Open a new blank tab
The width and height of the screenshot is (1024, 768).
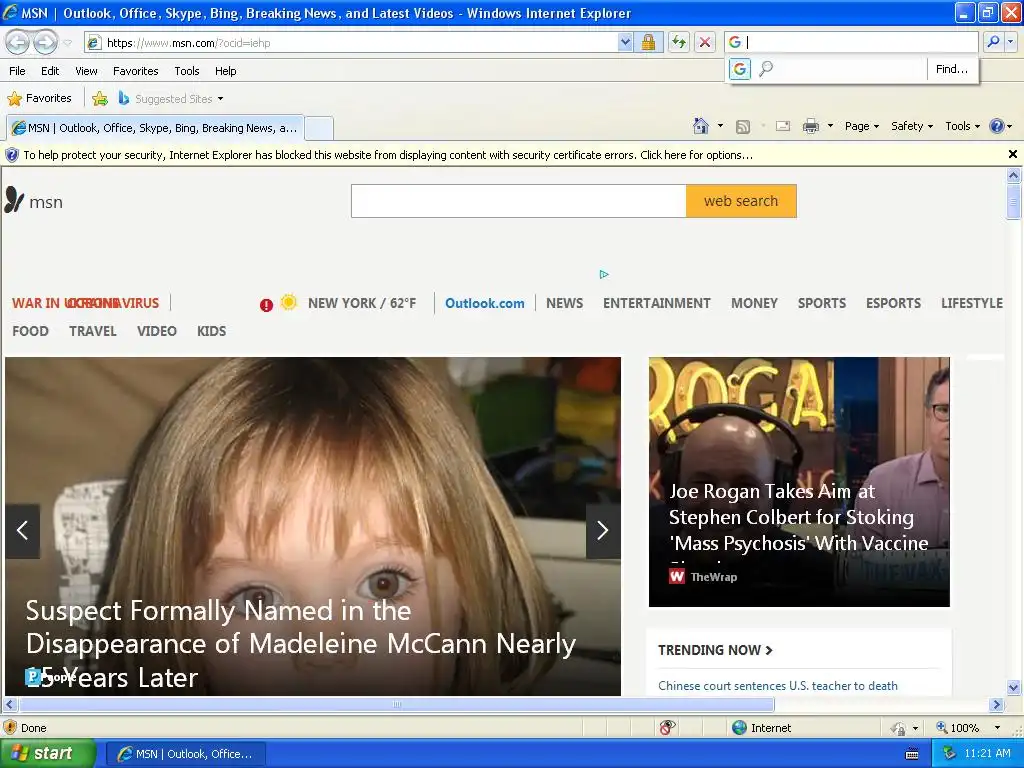point(319,128)
